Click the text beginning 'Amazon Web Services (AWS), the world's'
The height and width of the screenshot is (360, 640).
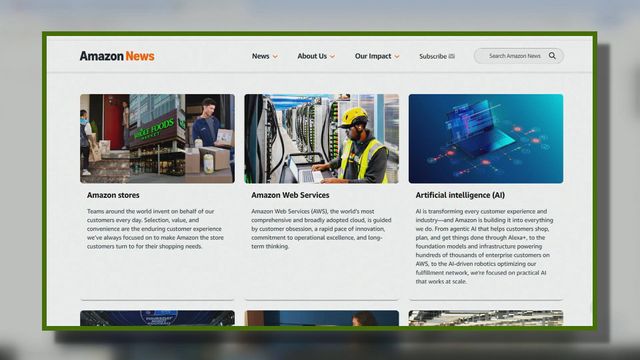click(x=321, y=229)
